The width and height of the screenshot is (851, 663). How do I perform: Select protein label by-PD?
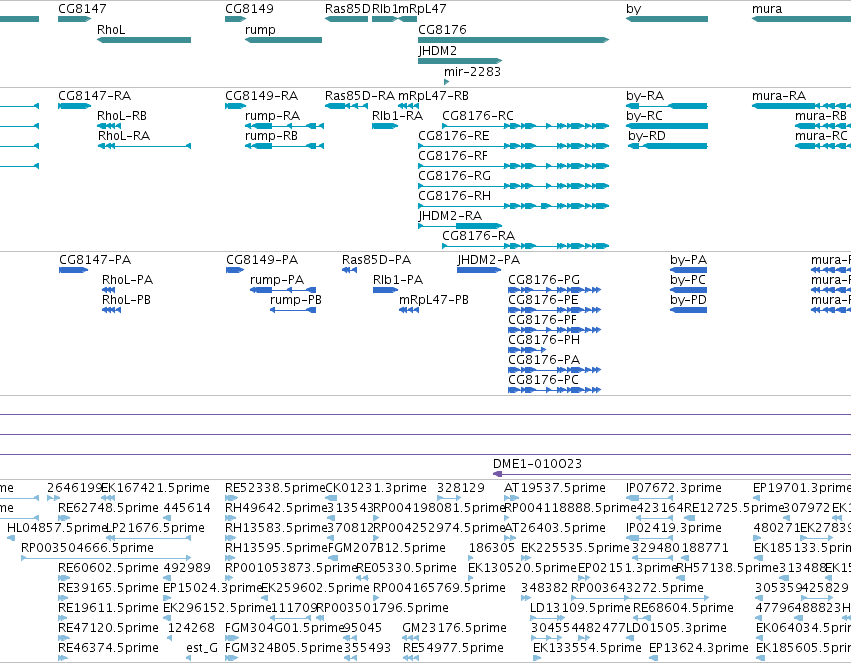click(x=688, y=300)
